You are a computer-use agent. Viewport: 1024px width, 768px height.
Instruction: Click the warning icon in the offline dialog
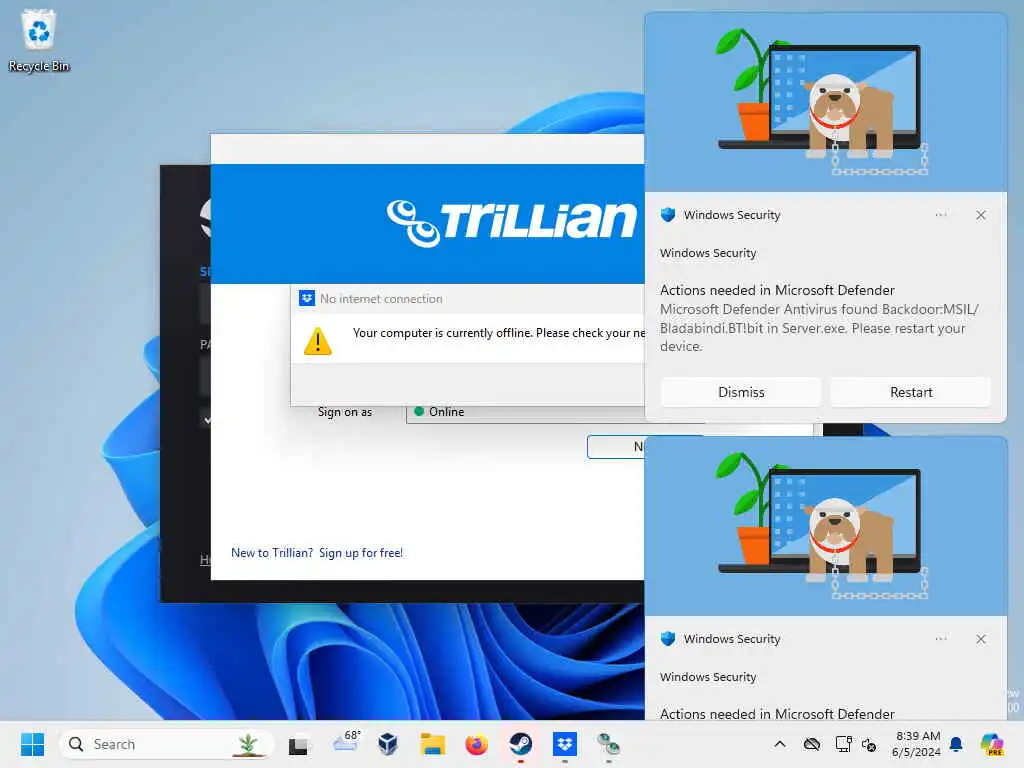(x=317, y=341)
